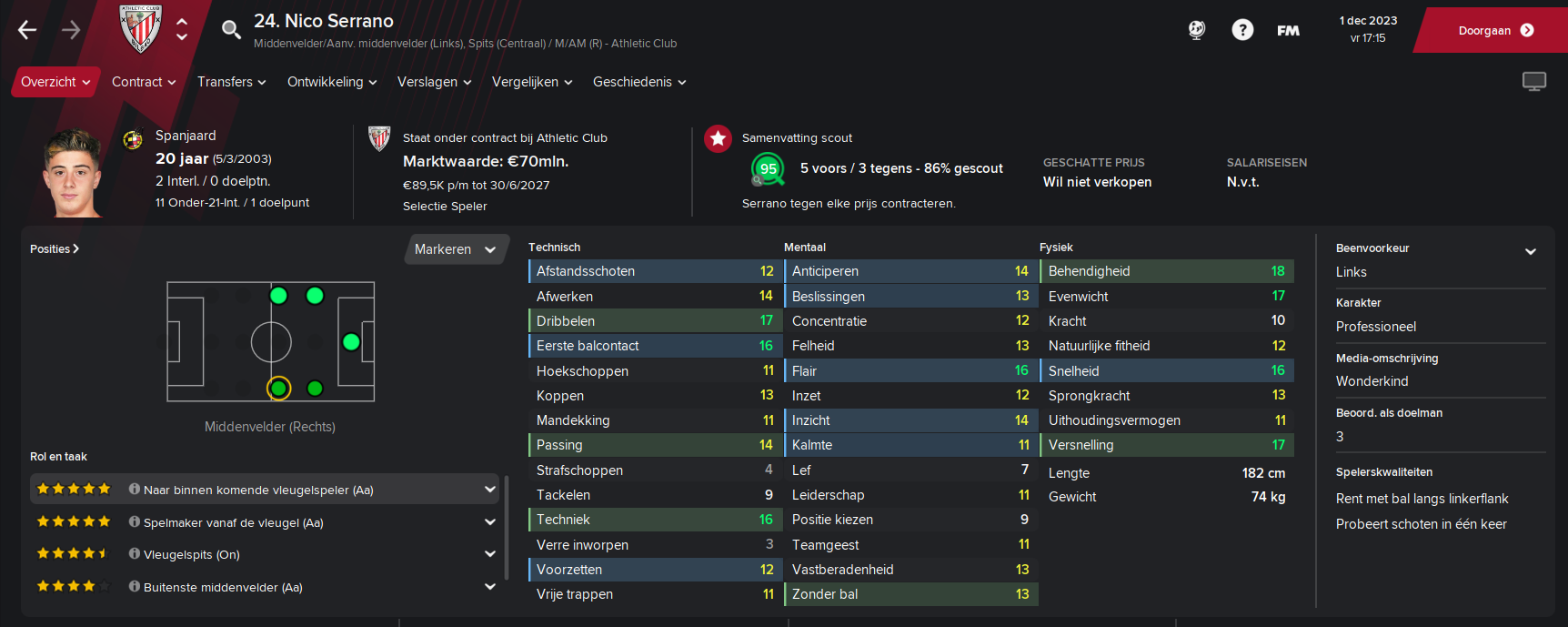The image size is (1568, 627).
Task: Click the monitor display icon
Action: coord(1534,82)
